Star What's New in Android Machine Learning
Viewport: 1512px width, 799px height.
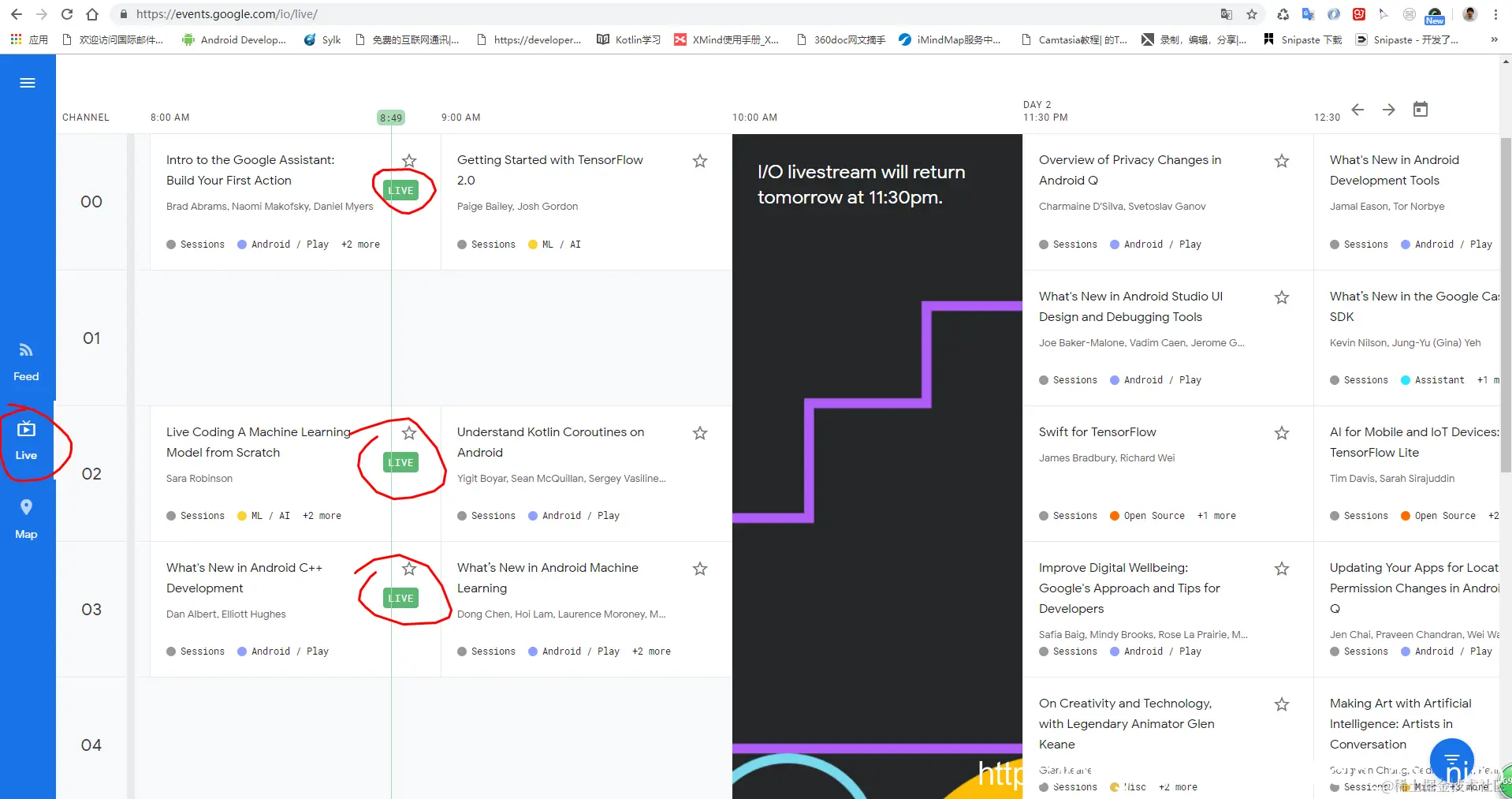click(x=700, y=569)
